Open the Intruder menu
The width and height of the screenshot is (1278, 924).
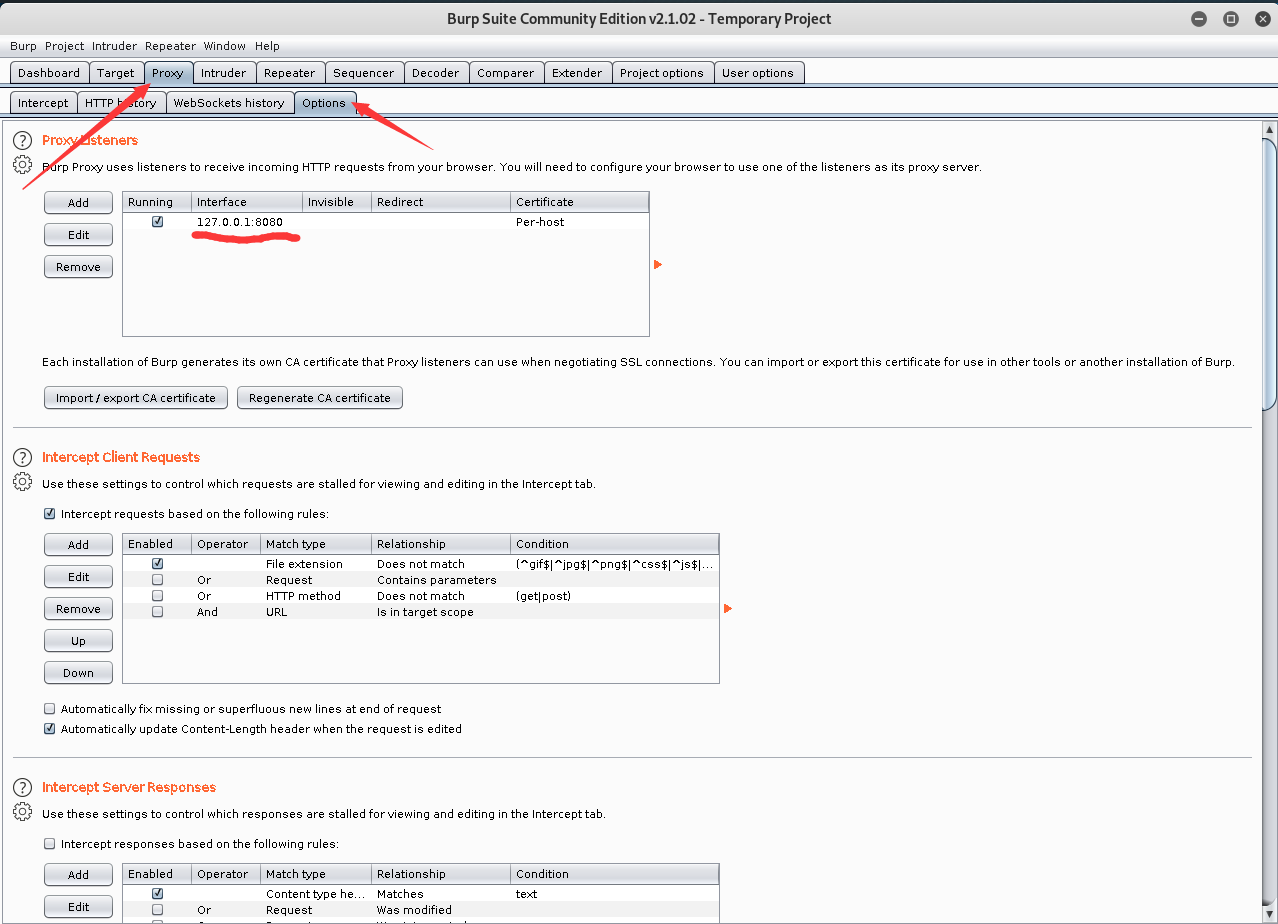click(x=114, y=46)
